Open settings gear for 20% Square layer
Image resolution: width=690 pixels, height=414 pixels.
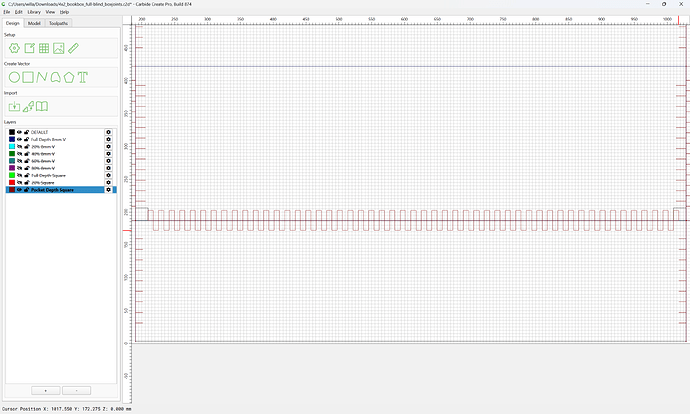pos(109,183)
